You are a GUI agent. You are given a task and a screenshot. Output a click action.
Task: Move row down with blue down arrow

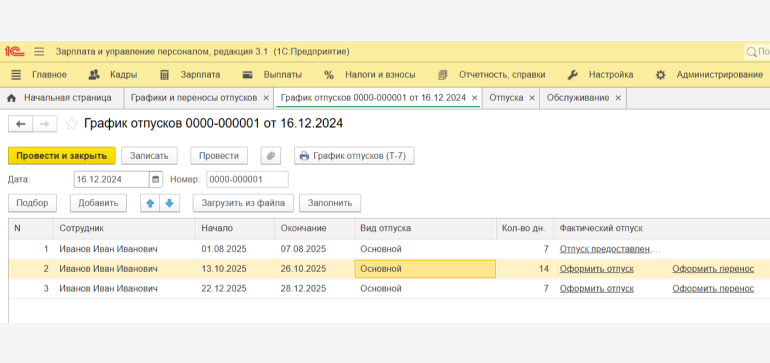tap(170, 203)
